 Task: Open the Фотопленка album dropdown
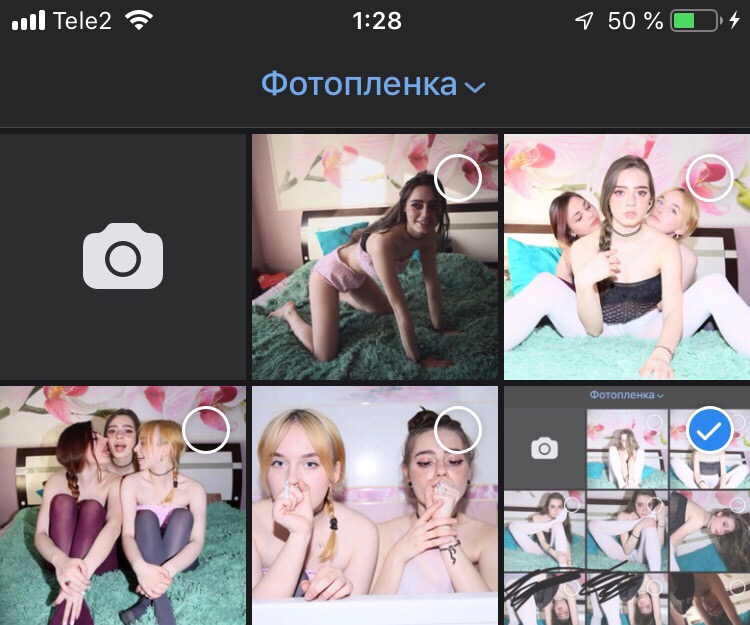(x=359, y=85)
